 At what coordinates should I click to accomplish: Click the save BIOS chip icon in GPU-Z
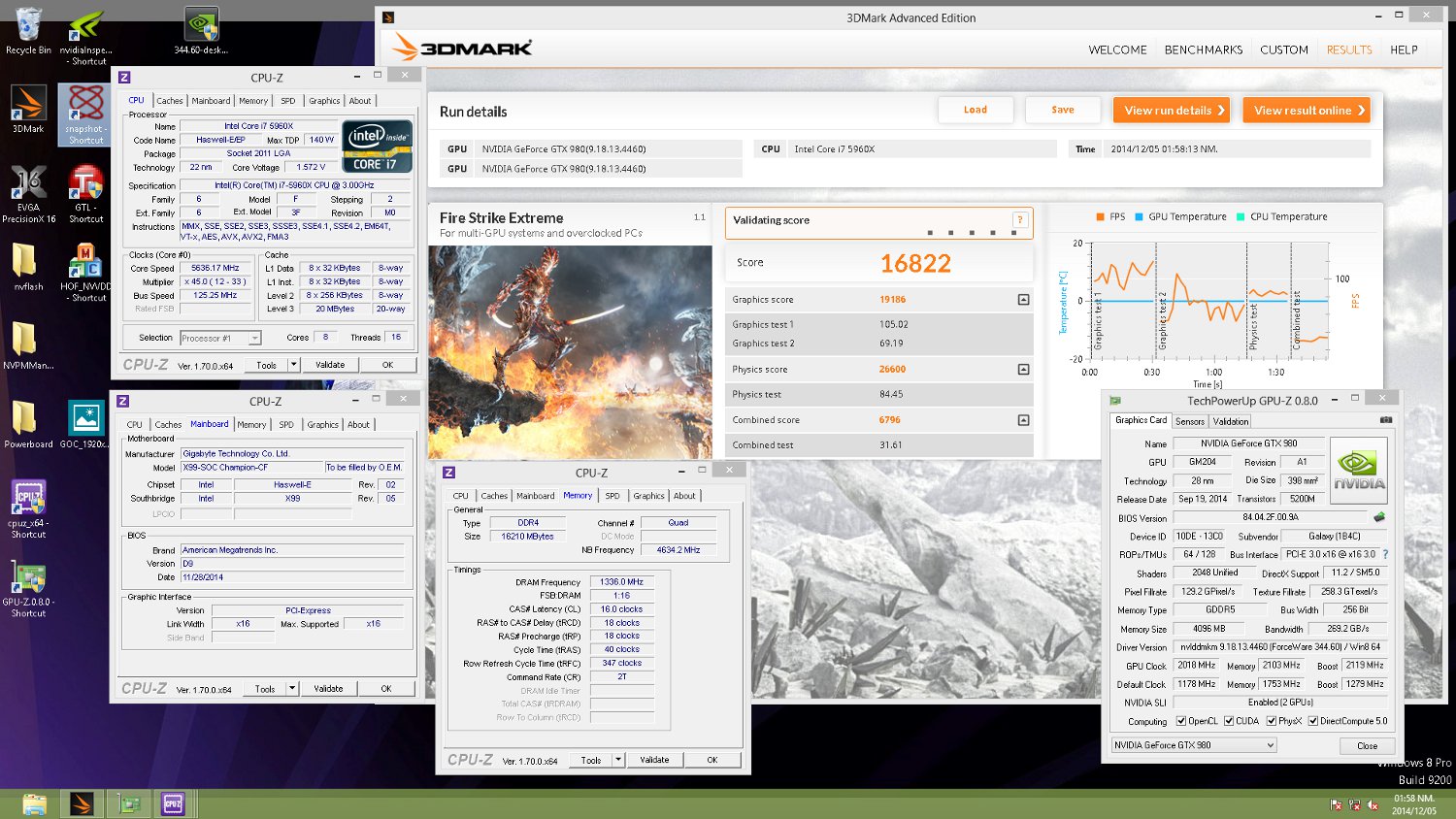(x=1379, y=517)
